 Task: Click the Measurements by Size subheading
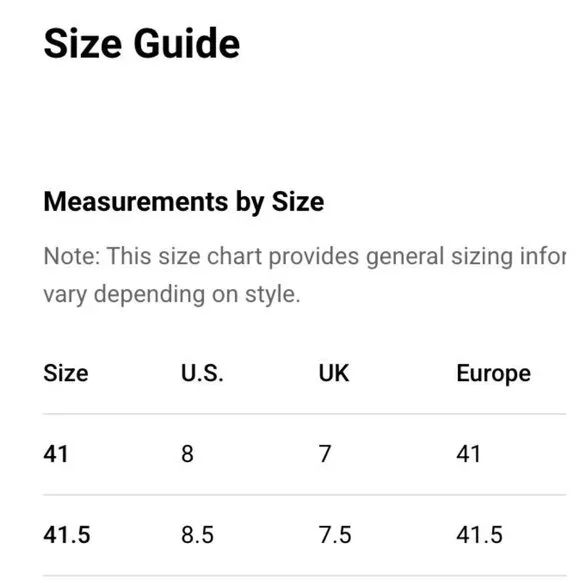pyautogui.click(x=184, y=202)
